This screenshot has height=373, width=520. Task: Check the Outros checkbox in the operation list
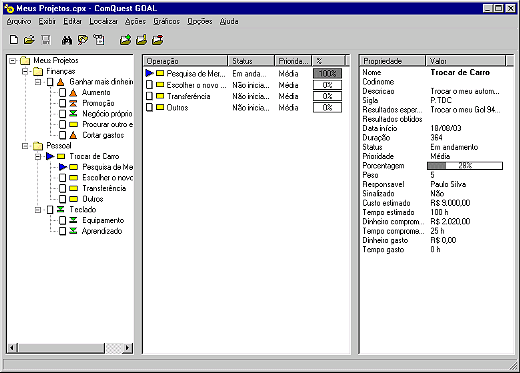click(149, 107)
